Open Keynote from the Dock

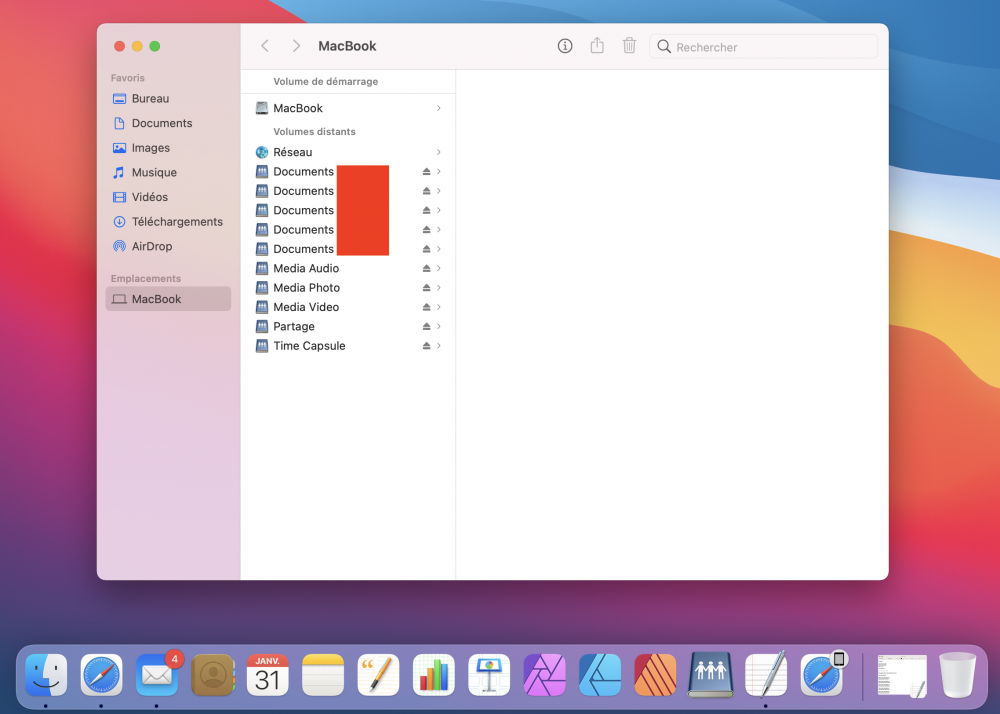point(489,675)
